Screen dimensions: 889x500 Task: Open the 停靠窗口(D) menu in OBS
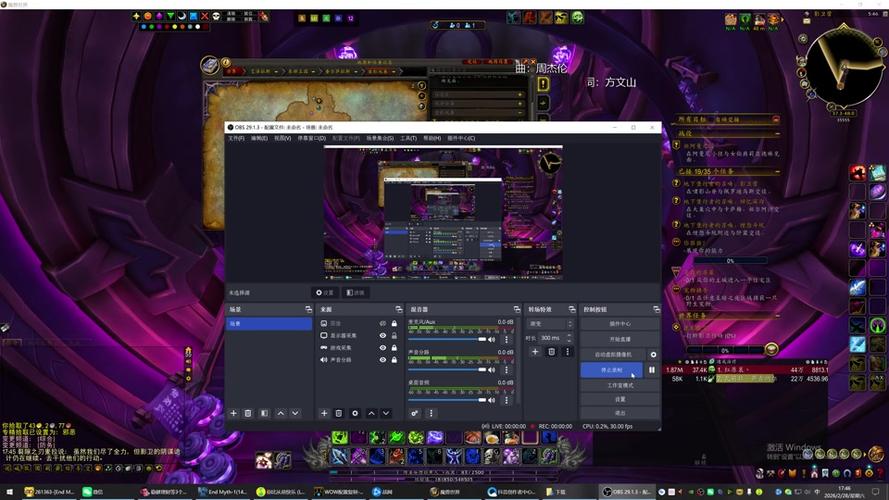[x=312, y=138]
